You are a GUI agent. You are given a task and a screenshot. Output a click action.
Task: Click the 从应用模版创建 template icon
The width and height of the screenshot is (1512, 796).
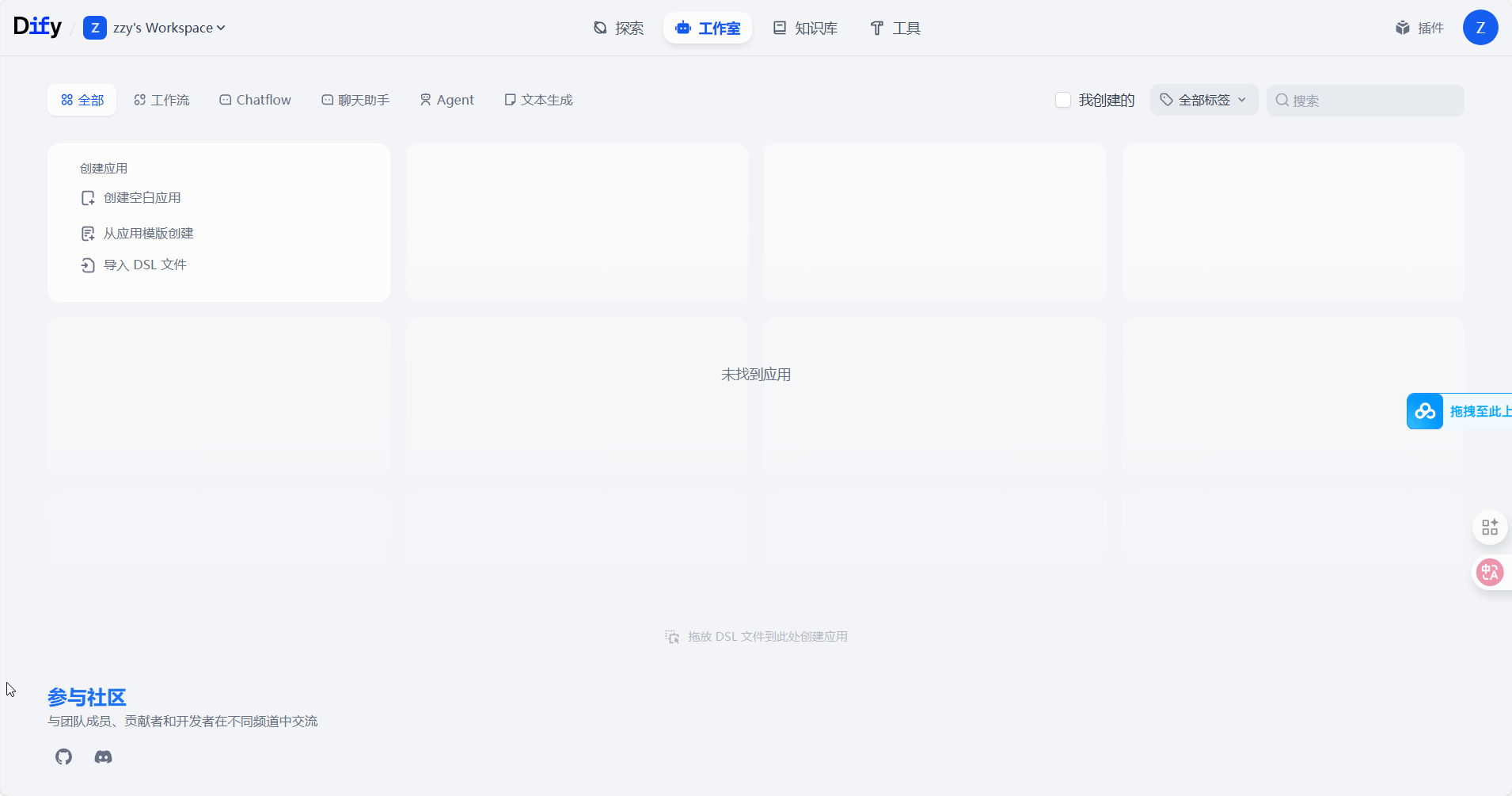pos(88,234)
